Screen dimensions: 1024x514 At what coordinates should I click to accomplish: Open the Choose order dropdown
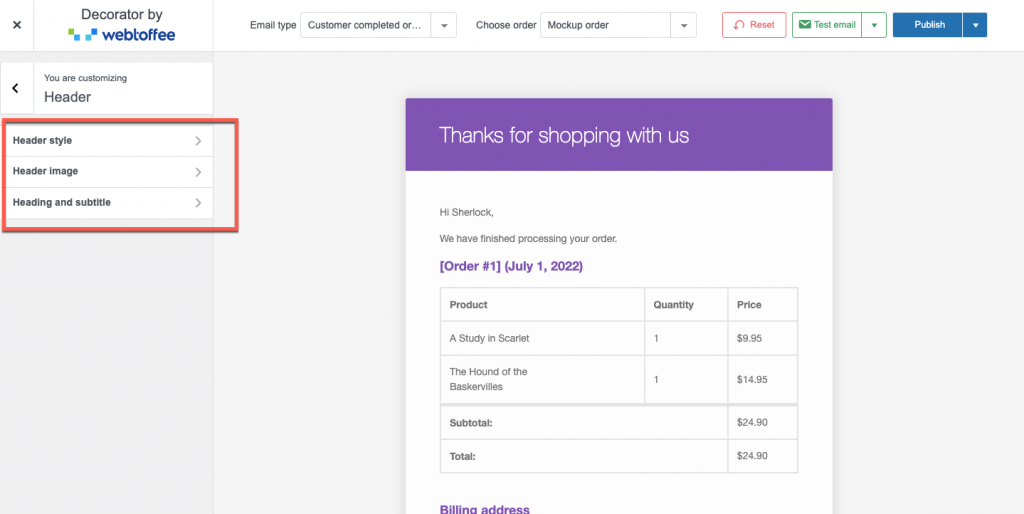click(618, 25)
